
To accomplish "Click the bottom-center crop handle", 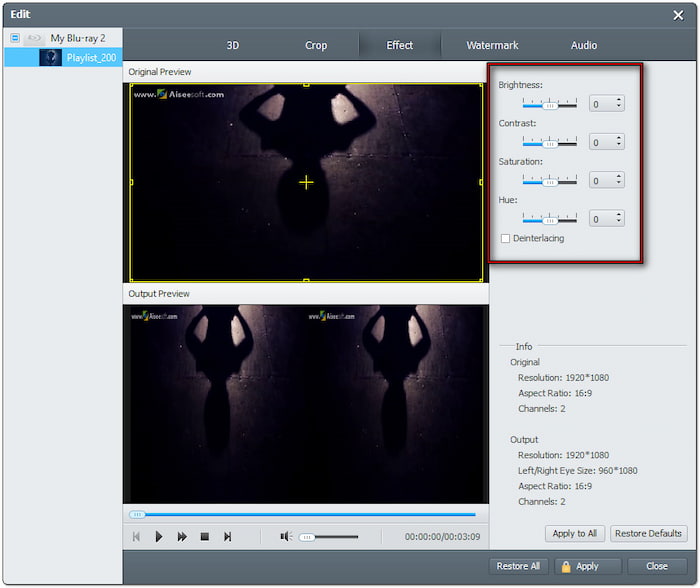I will tap(306, 280).
